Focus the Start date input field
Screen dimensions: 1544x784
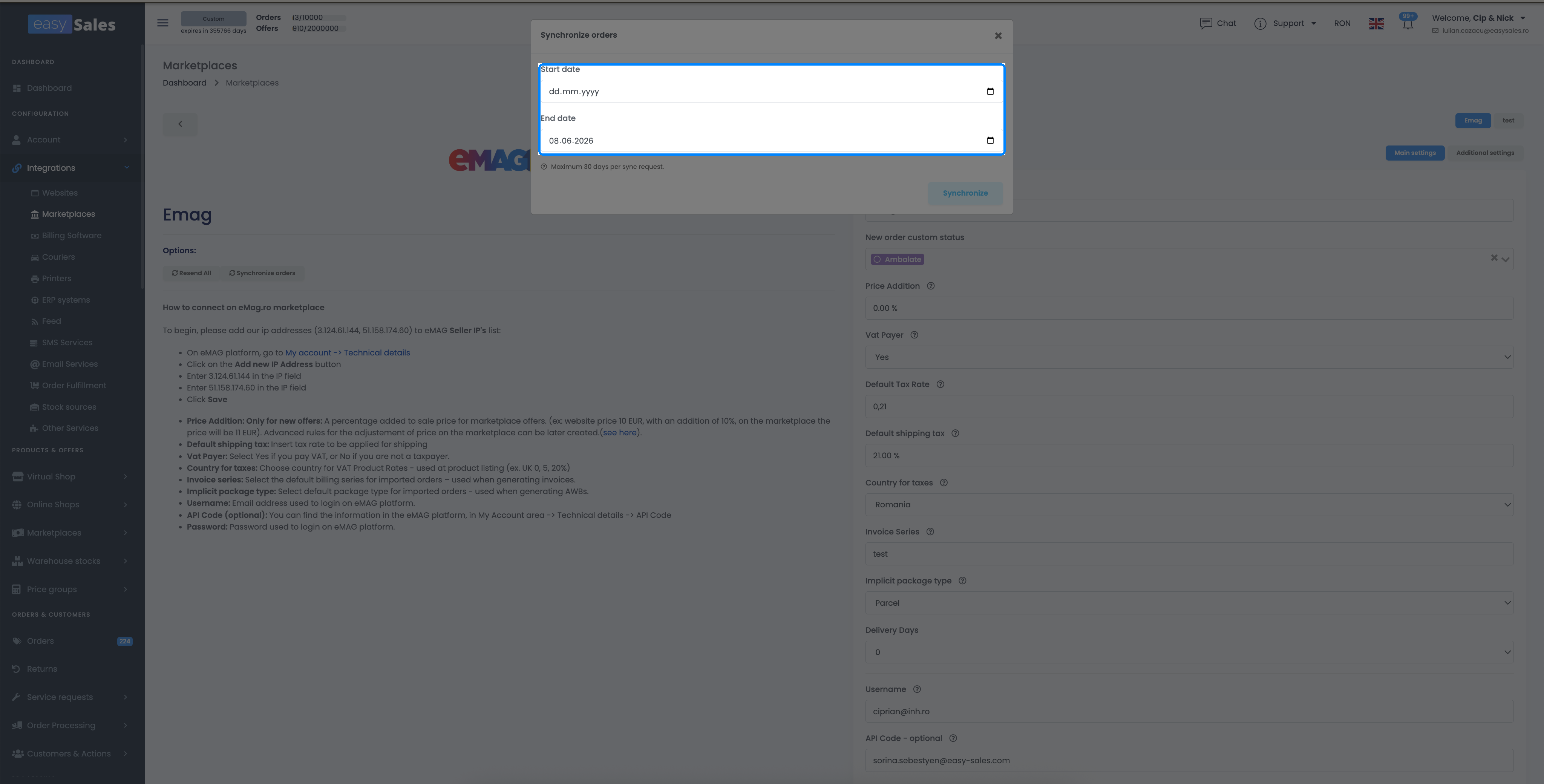coord(771,91)
